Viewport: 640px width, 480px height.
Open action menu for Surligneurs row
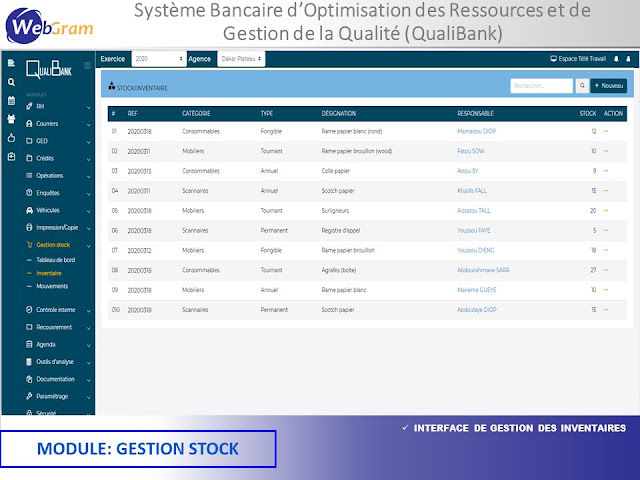[606, 211]
